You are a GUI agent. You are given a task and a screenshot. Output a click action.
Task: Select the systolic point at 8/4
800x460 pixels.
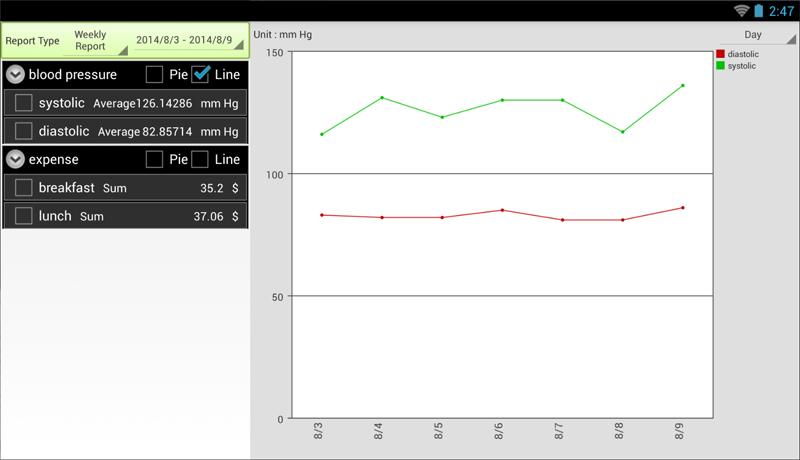tap(382, 97)
